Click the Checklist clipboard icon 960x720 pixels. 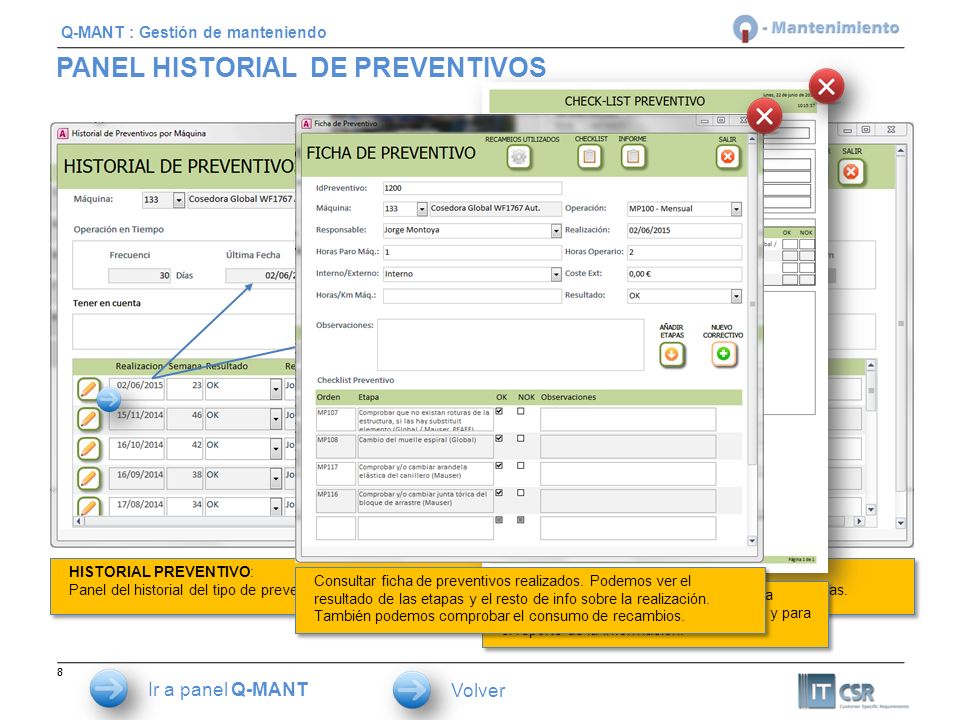(x=590, y=157)
